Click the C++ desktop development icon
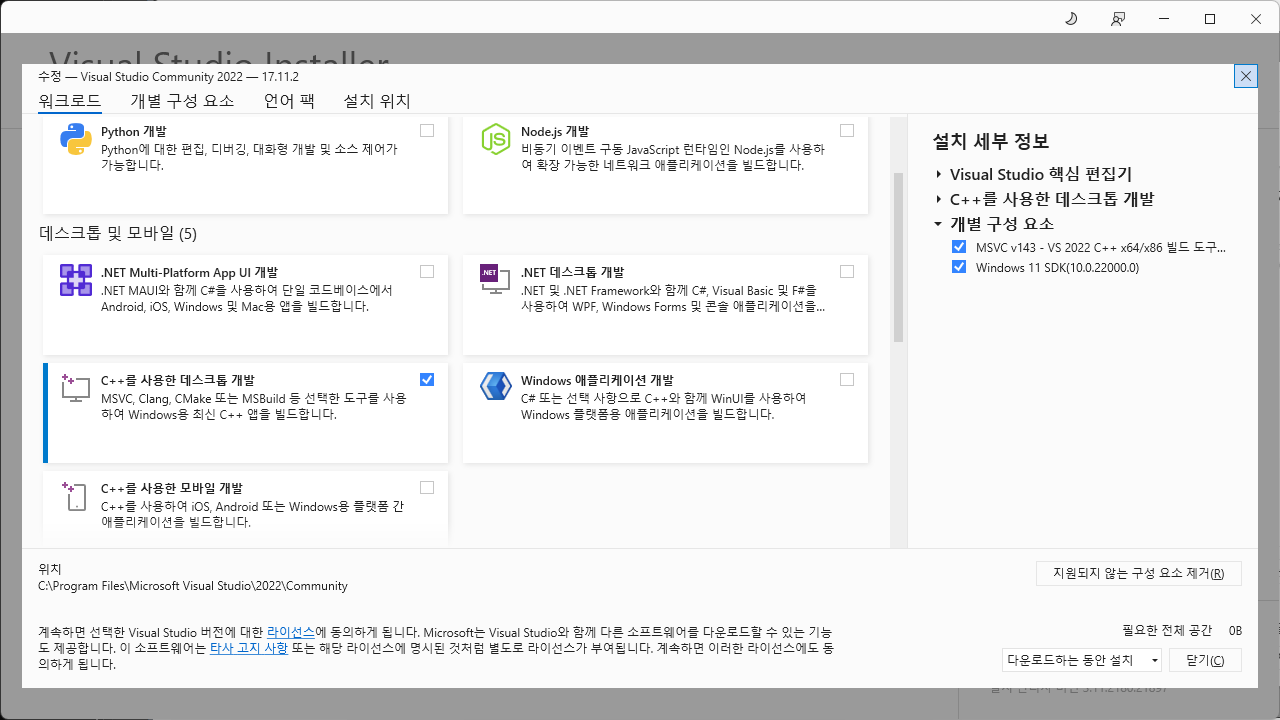Screen dimensions: 1280x720 pyautogui.click(x=76, y=388)
